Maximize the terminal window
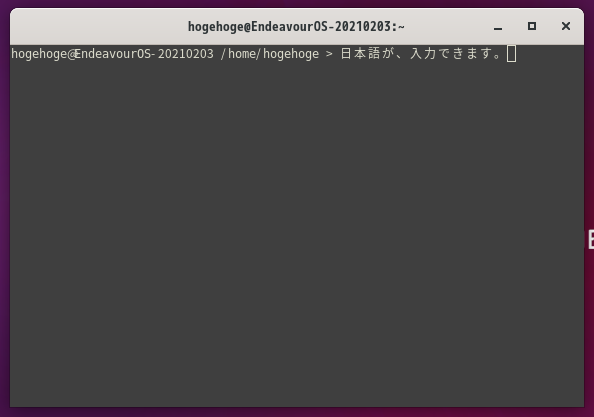 532,26
